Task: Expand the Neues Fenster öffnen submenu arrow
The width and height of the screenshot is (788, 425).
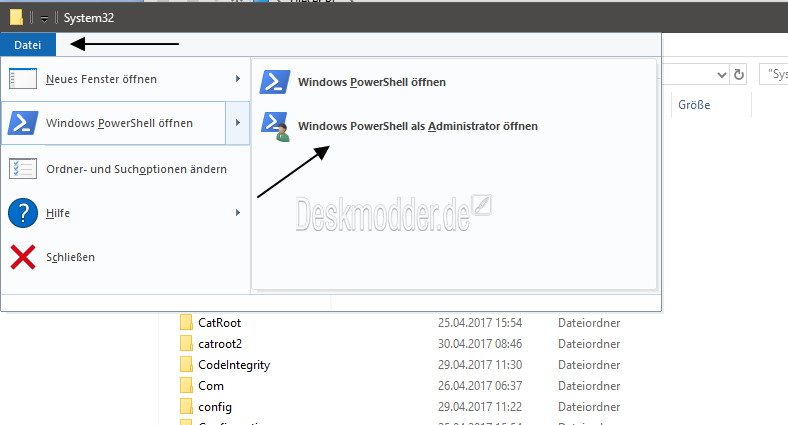Action: coord(238,79)
